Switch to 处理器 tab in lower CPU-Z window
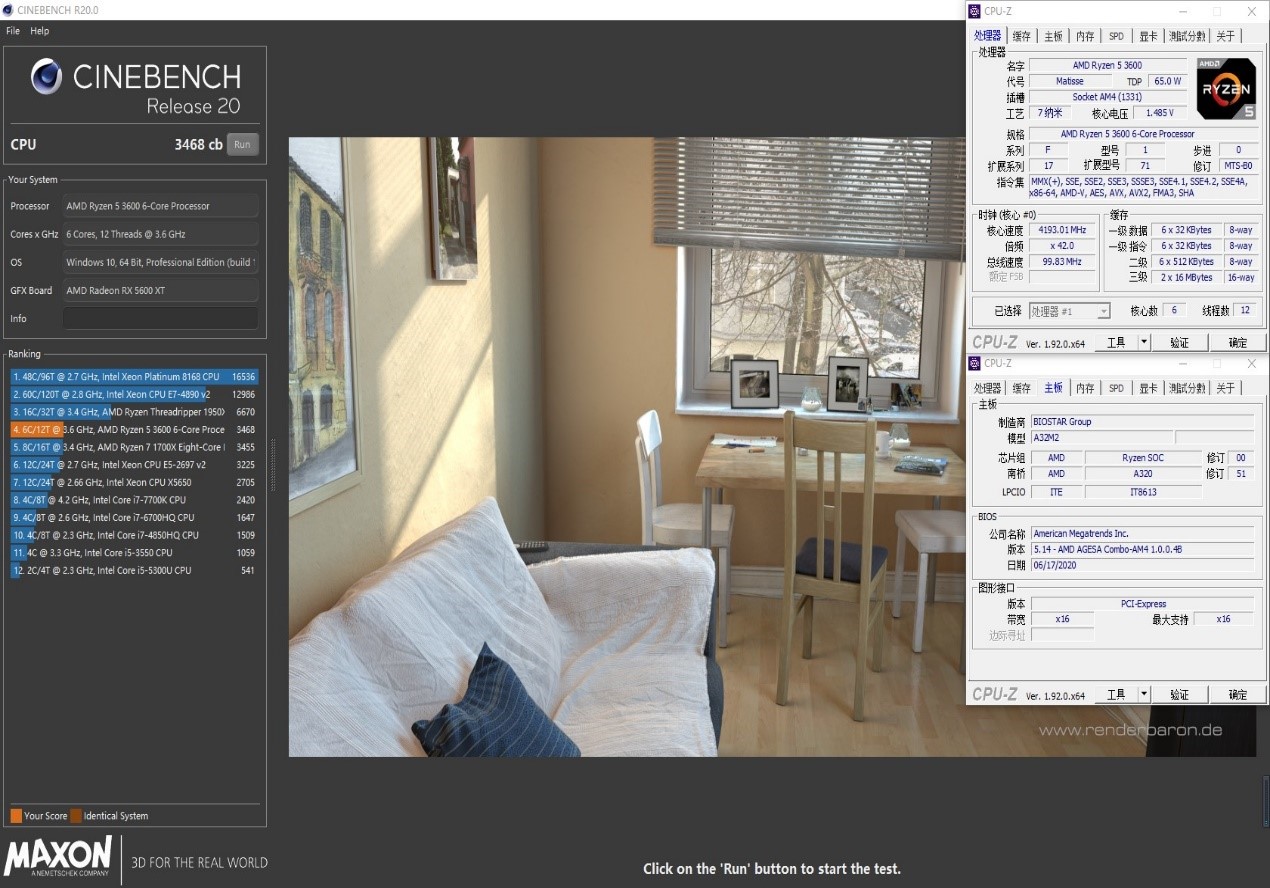The height and width of the screenshot is (888, 1270). 987,388
